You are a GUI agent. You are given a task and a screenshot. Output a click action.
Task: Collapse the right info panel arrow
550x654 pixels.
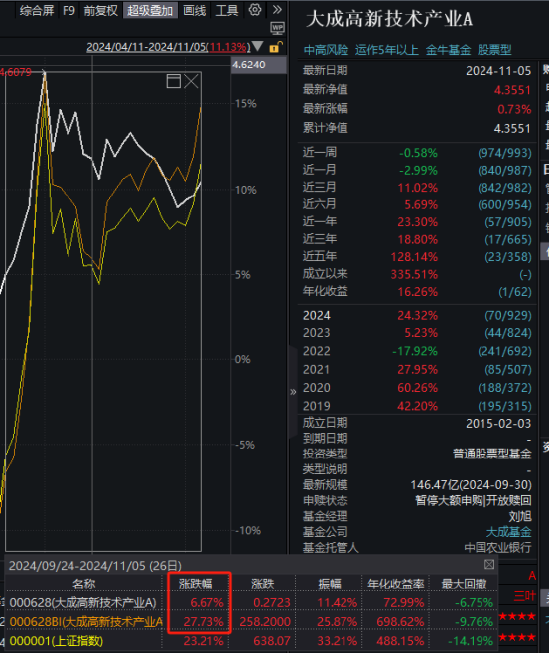293,392
